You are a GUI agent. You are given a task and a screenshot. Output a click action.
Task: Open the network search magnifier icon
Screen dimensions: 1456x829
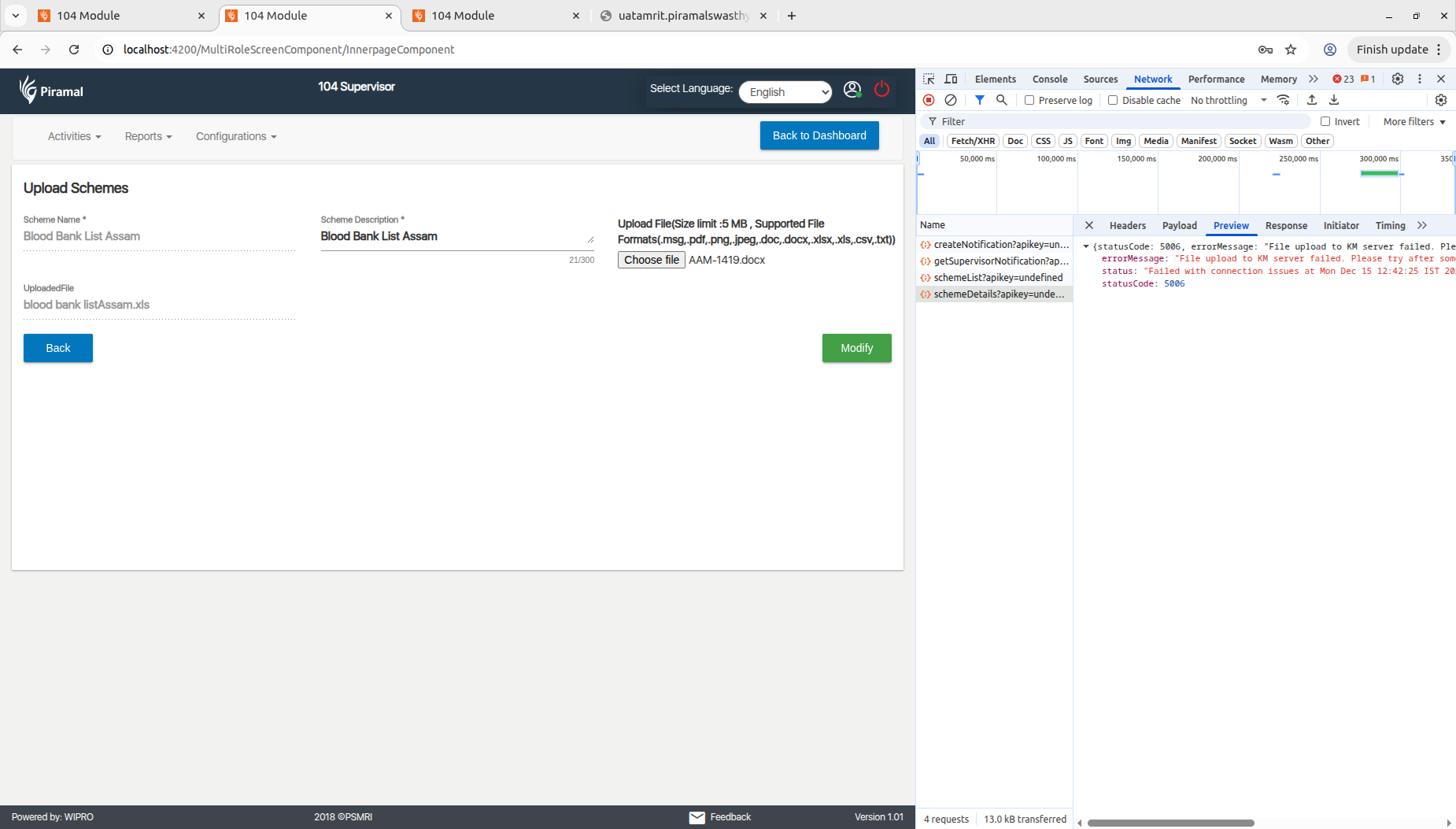(x=1001, y=100)
